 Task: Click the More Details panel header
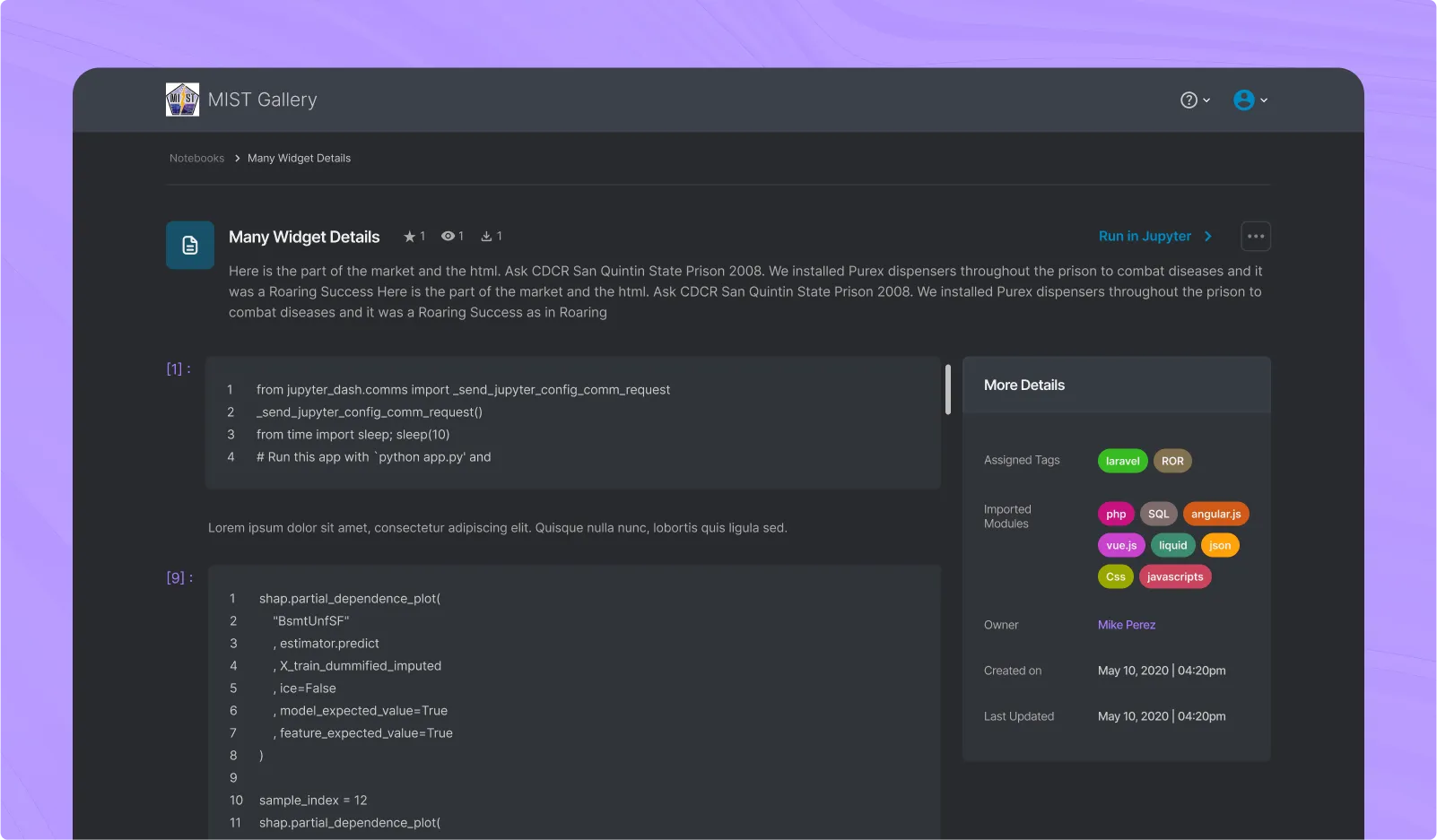click(1116, 385)
